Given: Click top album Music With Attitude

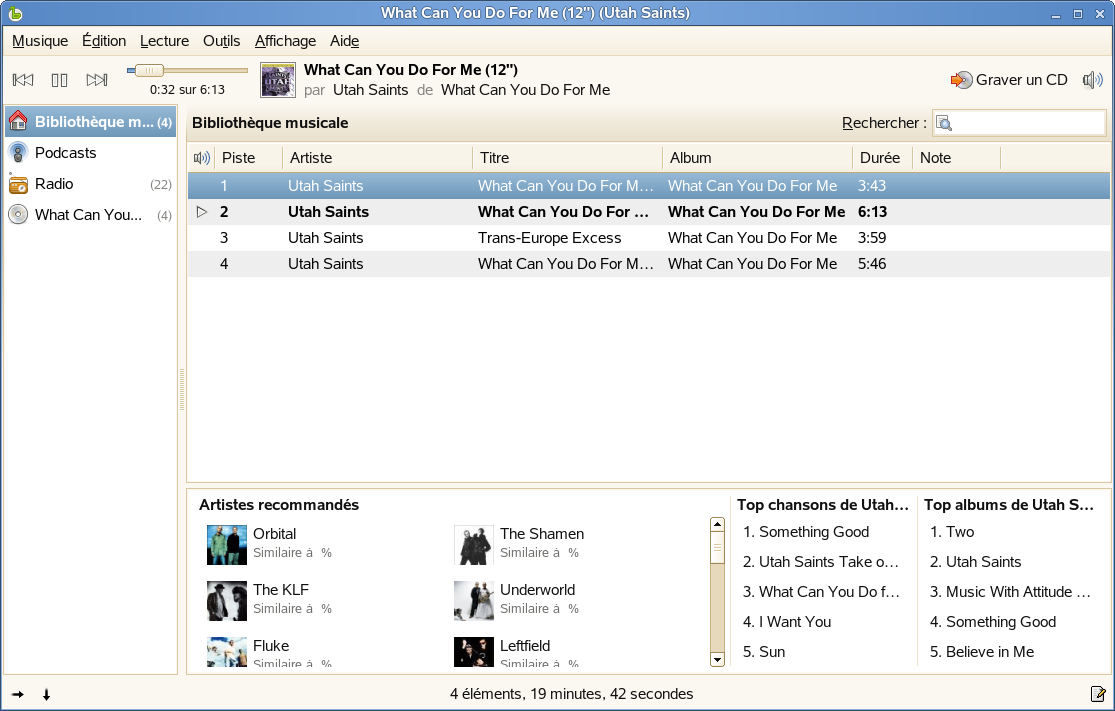Looking at the screenshot, I should point(1010,592).
